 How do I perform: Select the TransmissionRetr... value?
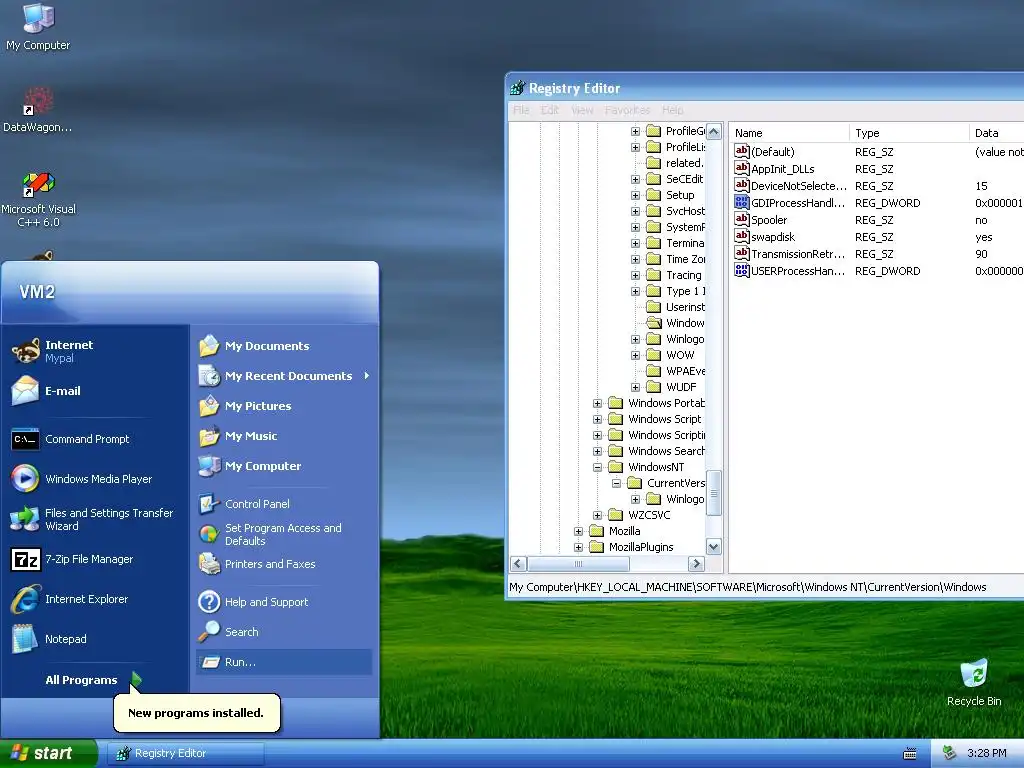(x=797, y=253)
